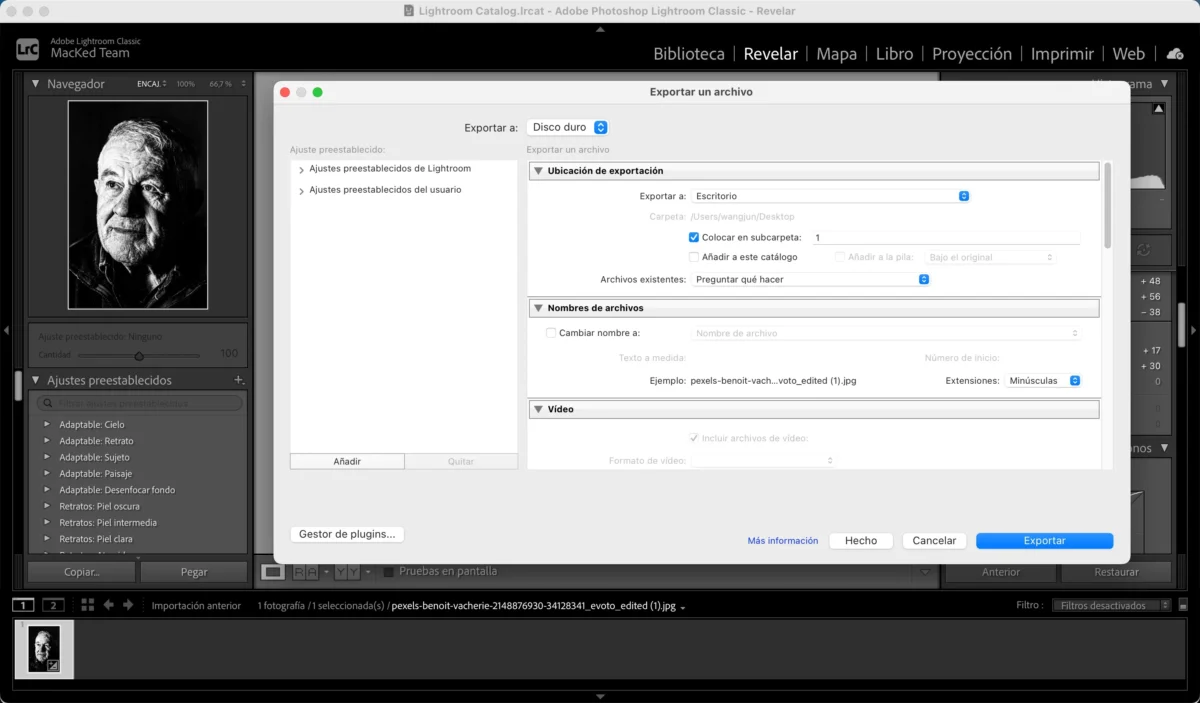Image resolution: width=1200 pixels, height=703 pixels.
Task: Select the loupe view icon below the photo
Action: click(x=272, y=572)
